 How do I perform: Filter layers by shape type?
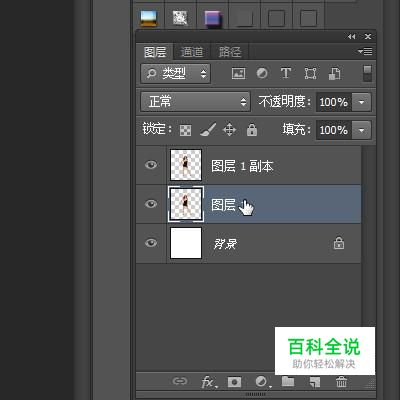click(x=310, y=73)
